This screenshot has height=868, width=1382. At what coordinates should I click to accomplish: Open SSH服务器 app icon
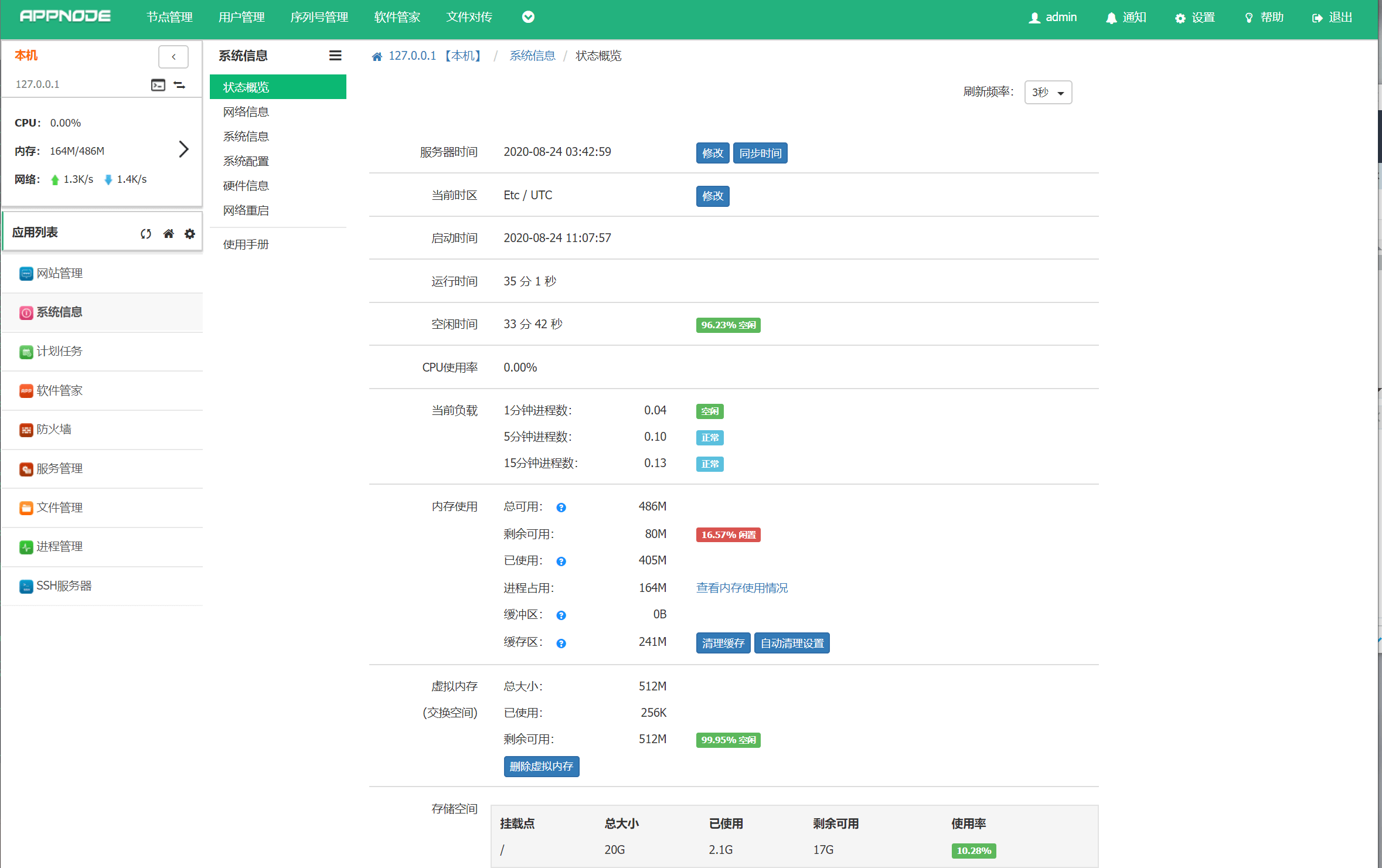26,586
